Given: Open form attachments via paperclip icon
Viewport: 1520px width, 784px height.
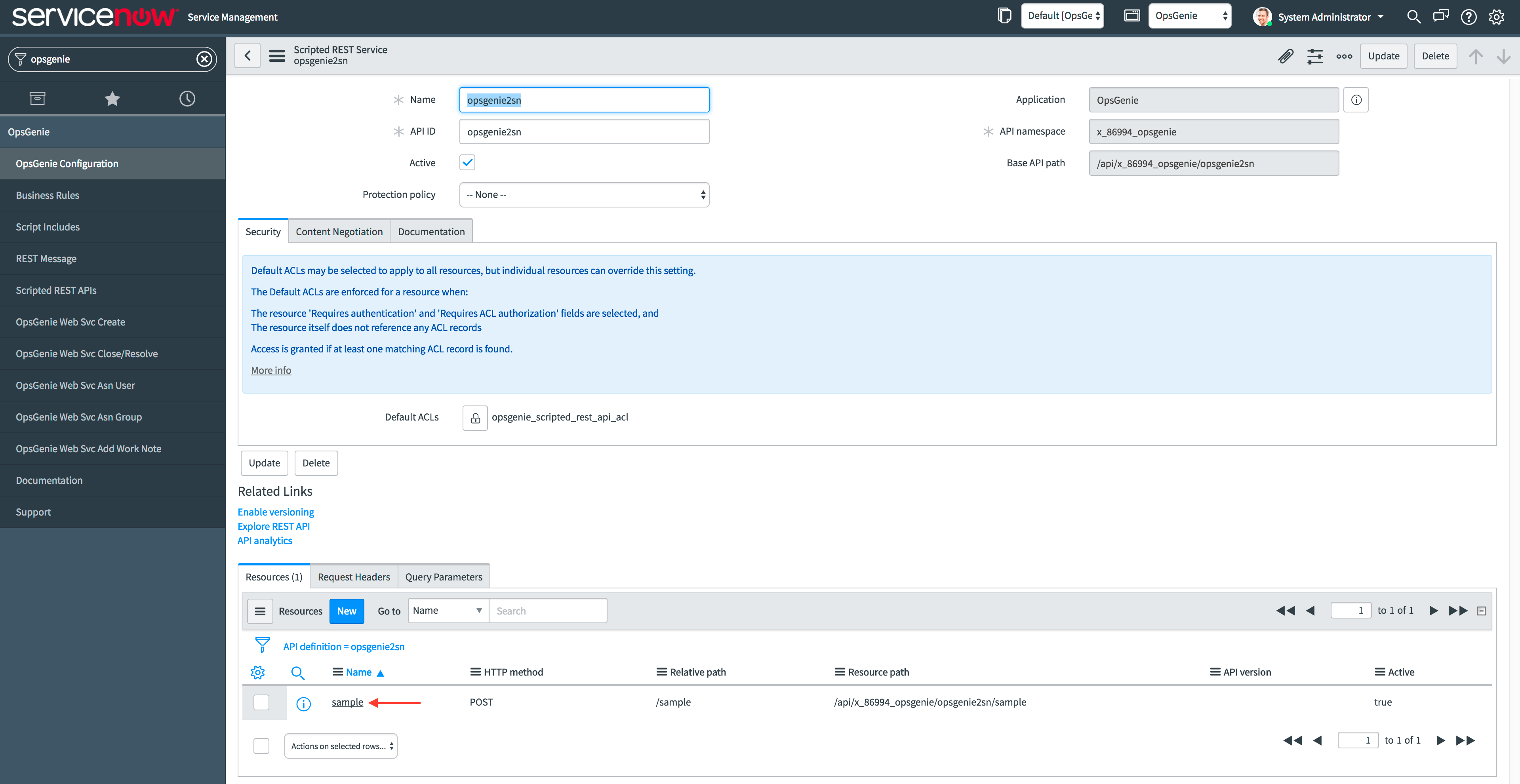Looking at the screenshot, I should tap(1286, 55).
